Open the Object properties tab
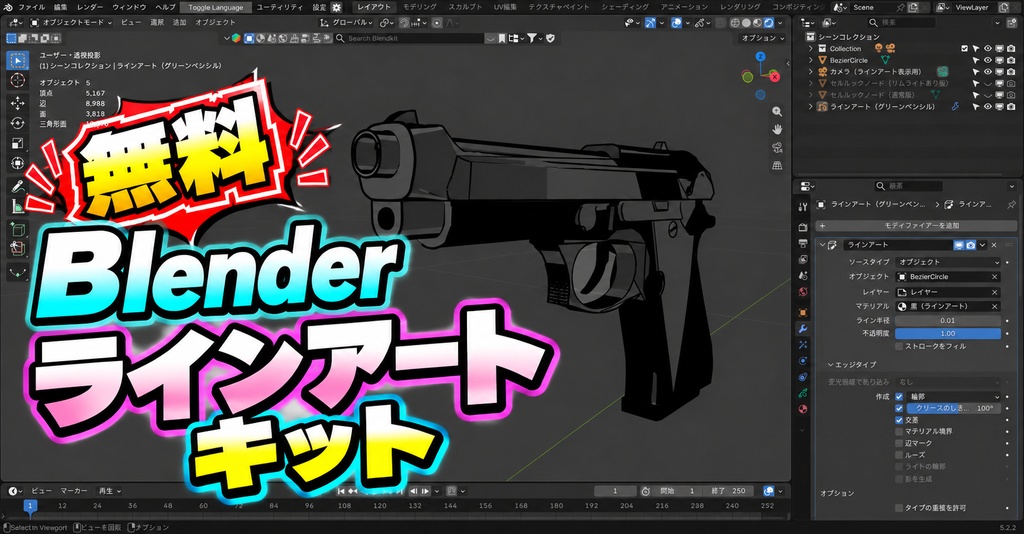Screen dimensions: 1024x534 [x=803, y=313]
